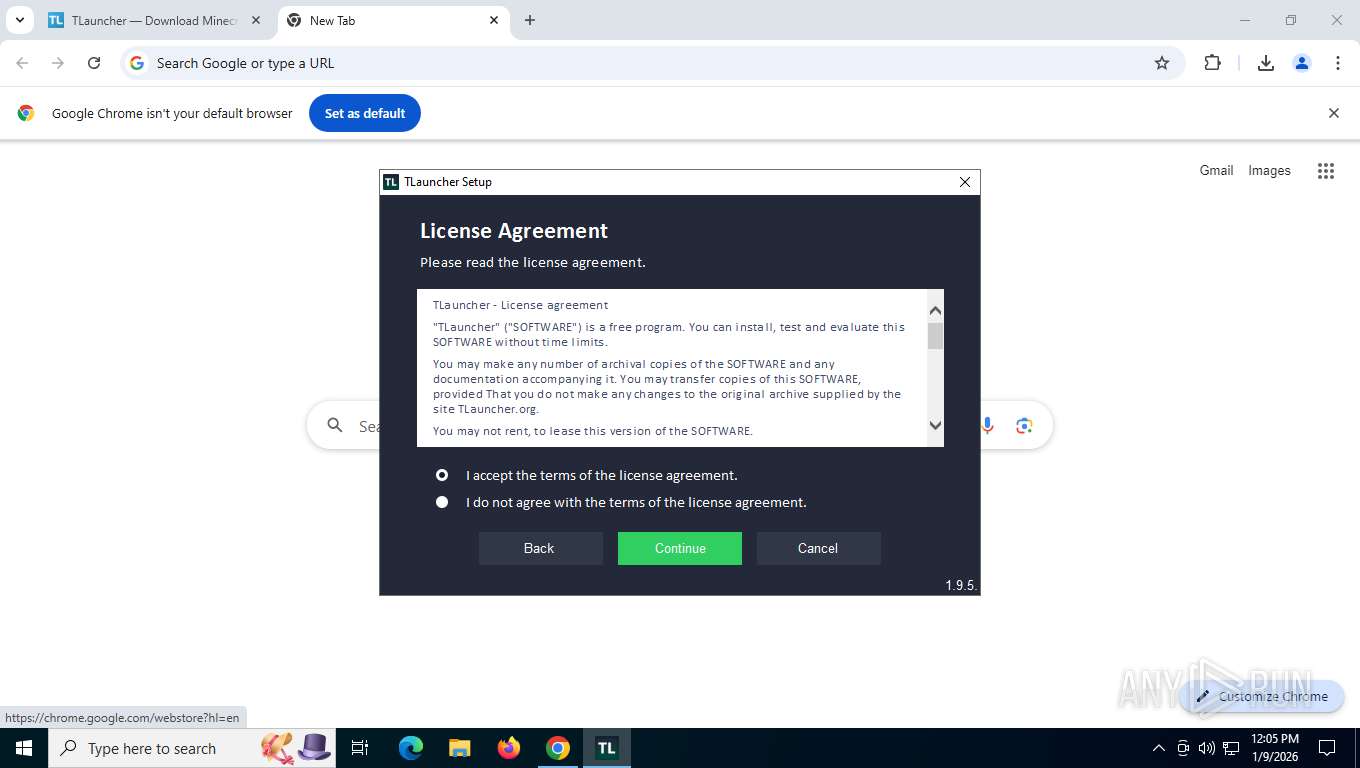Click the license agreement scrollbar thumb
The image size is (1360, 768).
click(935, 336)
